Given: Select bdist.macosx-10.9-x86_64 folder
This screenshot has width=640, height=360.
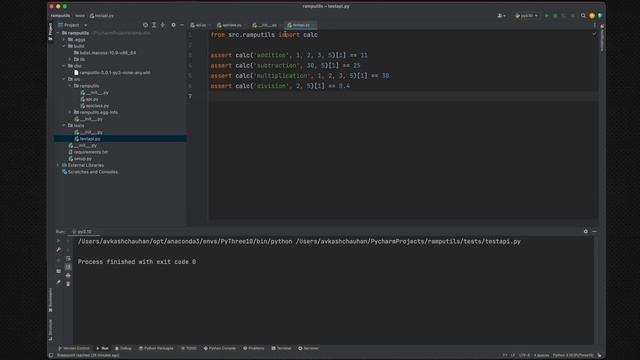Looking at the screenshot, I should pos(105,53).
